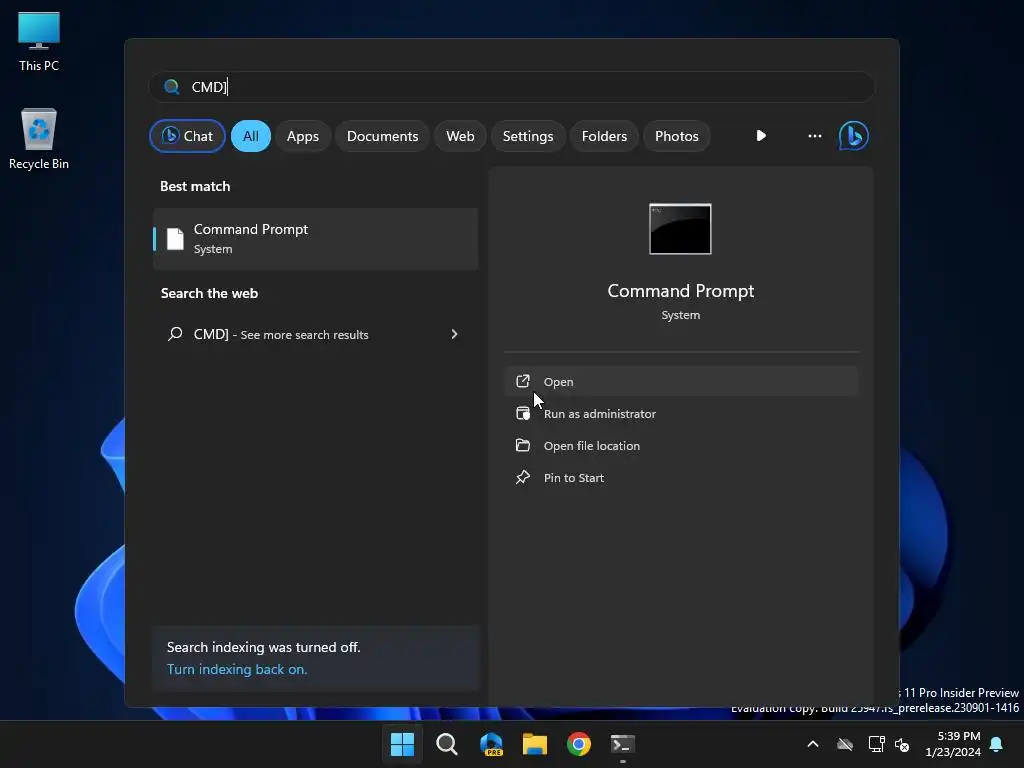1024x768 pixels.
Task: Launch Google Chrome from taskbar
Action: (x=579, y=744)
